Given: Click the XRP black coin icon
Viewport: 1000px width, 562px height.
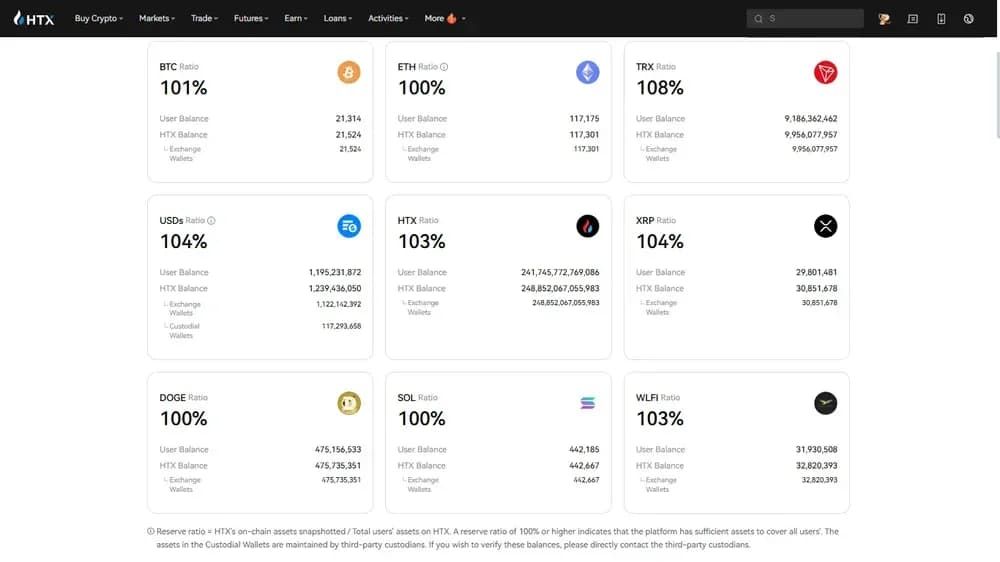Looking at the screenshot, I should tap(825, 226).
